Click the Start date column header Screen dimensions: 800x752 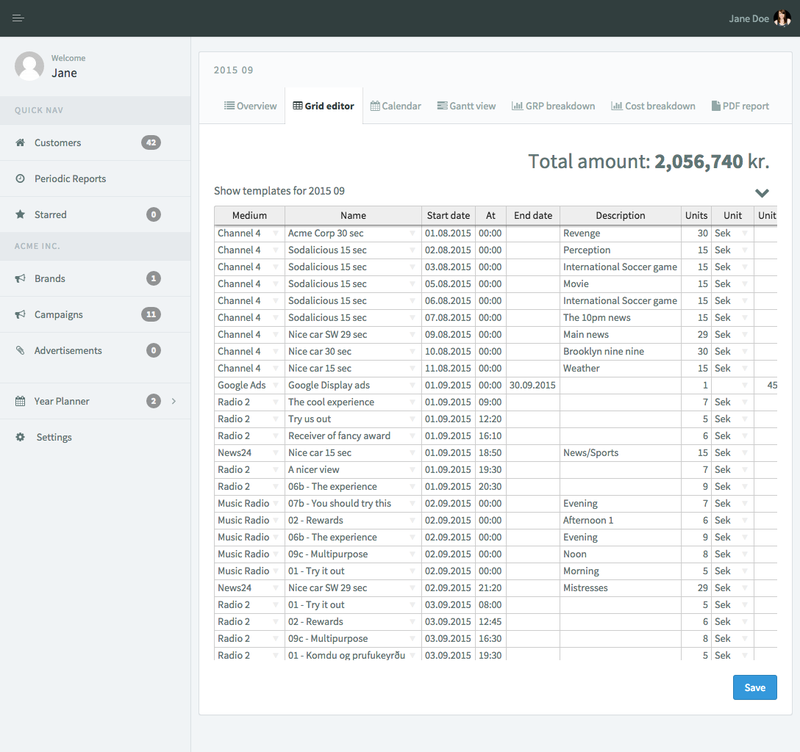pos(448,215)
